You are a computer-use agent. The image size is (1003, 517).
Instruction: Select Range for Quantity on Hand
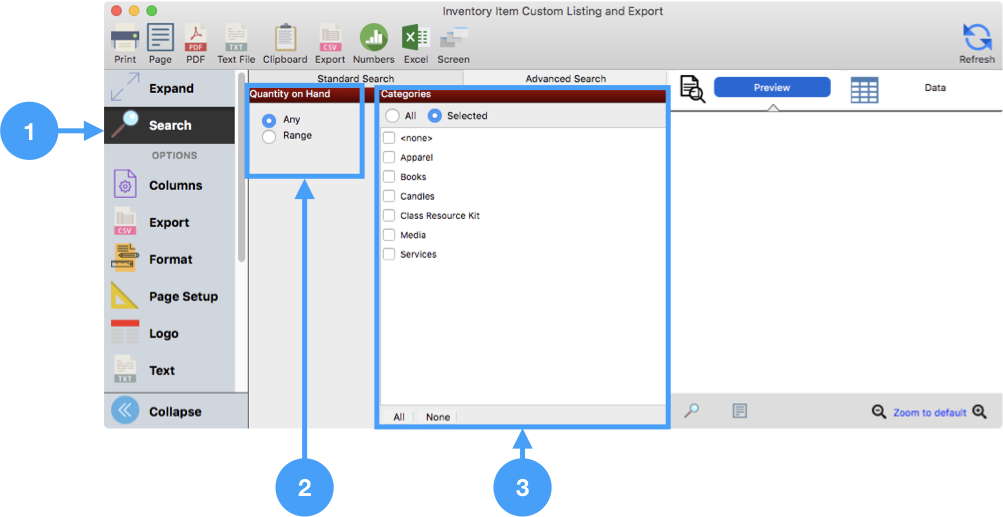[x=269, y=136]
